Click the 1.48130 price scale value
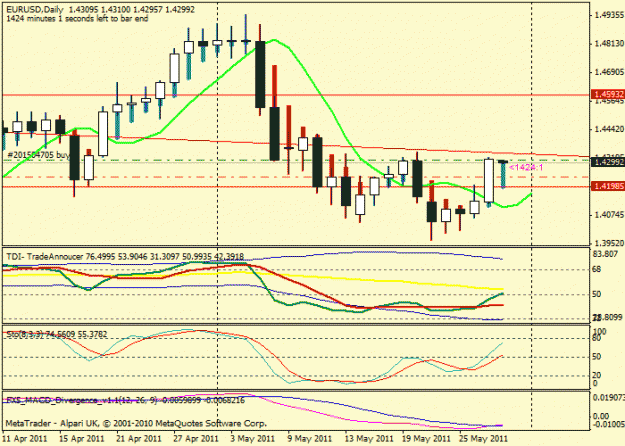 point(609,43)
